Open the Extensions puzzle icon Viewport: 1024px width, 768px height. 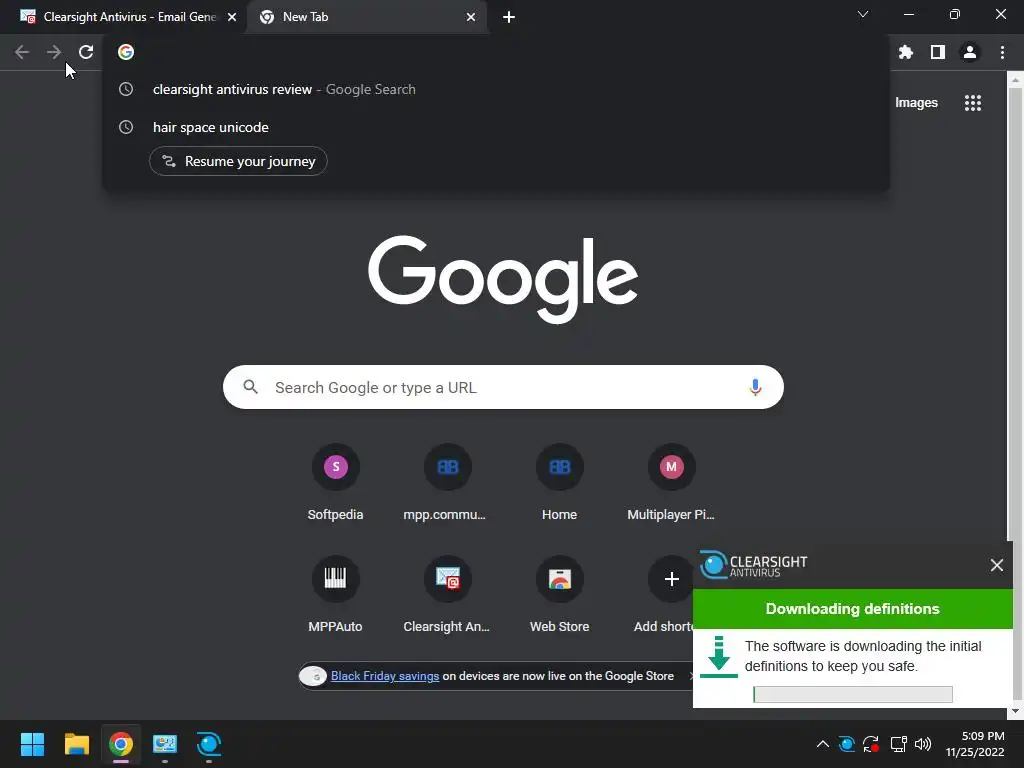(x=905, y=52)
